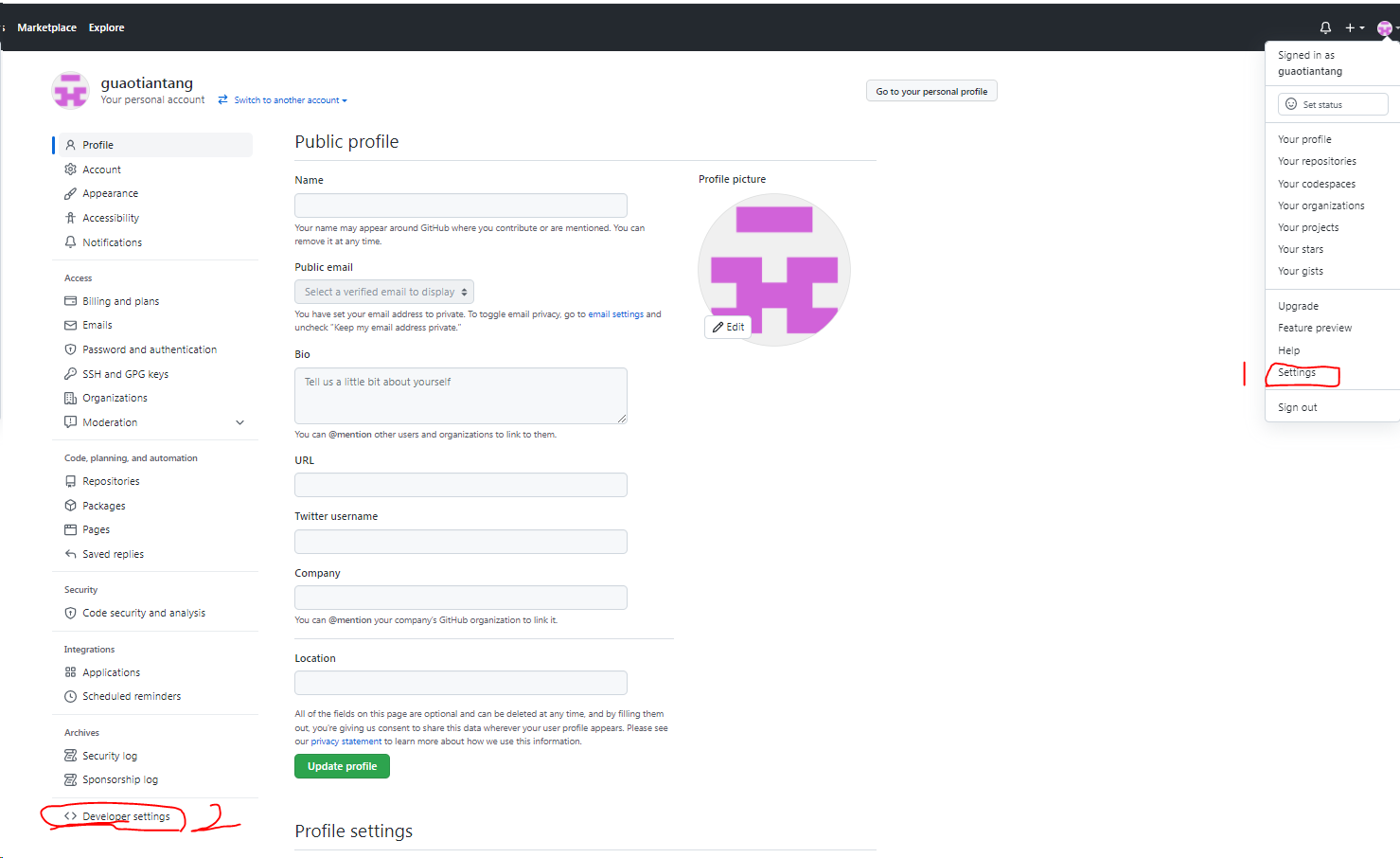Click the Security log icon

tap(70, 756)
